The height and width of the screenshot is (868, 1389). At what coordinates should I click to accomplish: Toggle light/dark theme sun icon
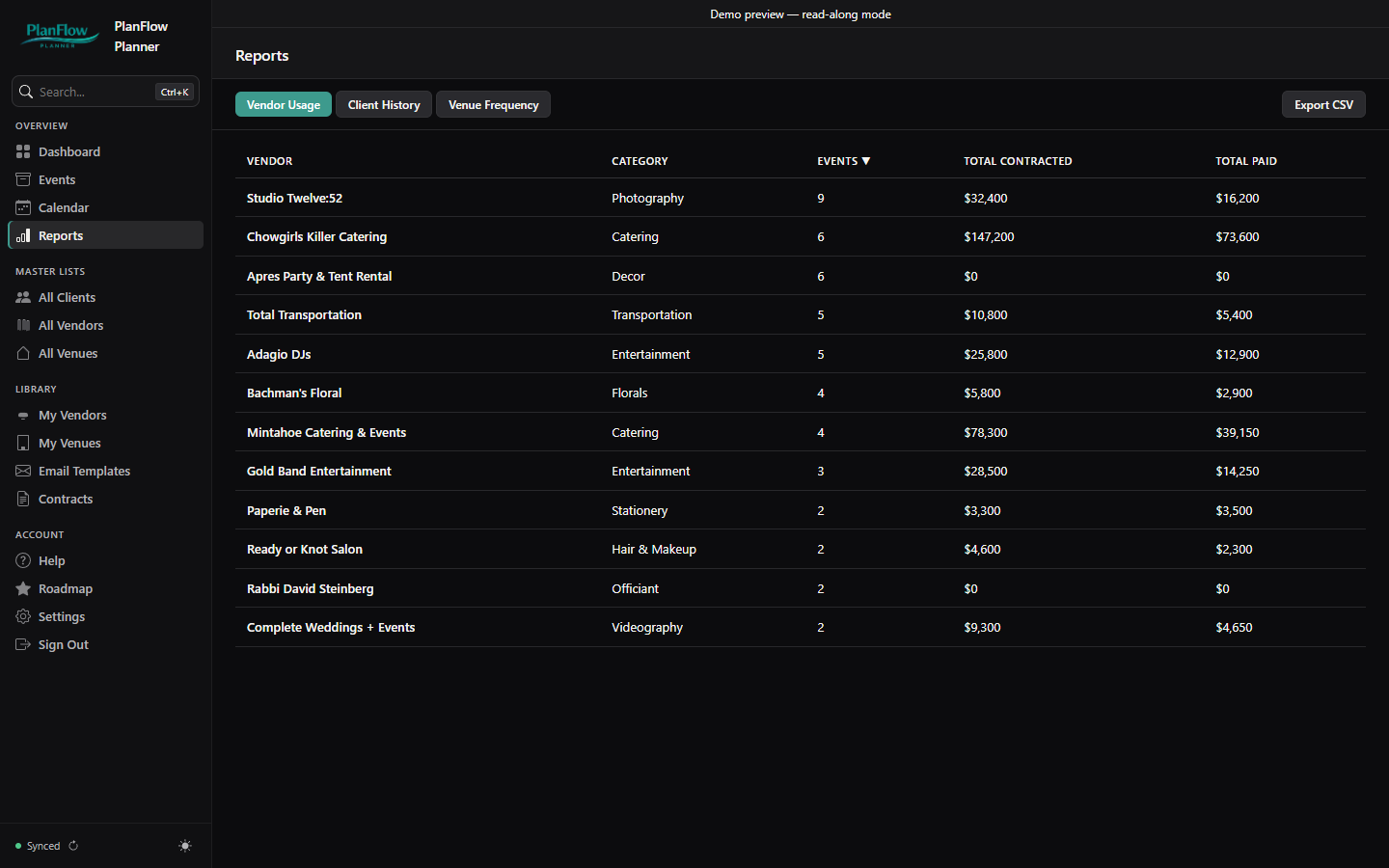(x=185, y=846)
